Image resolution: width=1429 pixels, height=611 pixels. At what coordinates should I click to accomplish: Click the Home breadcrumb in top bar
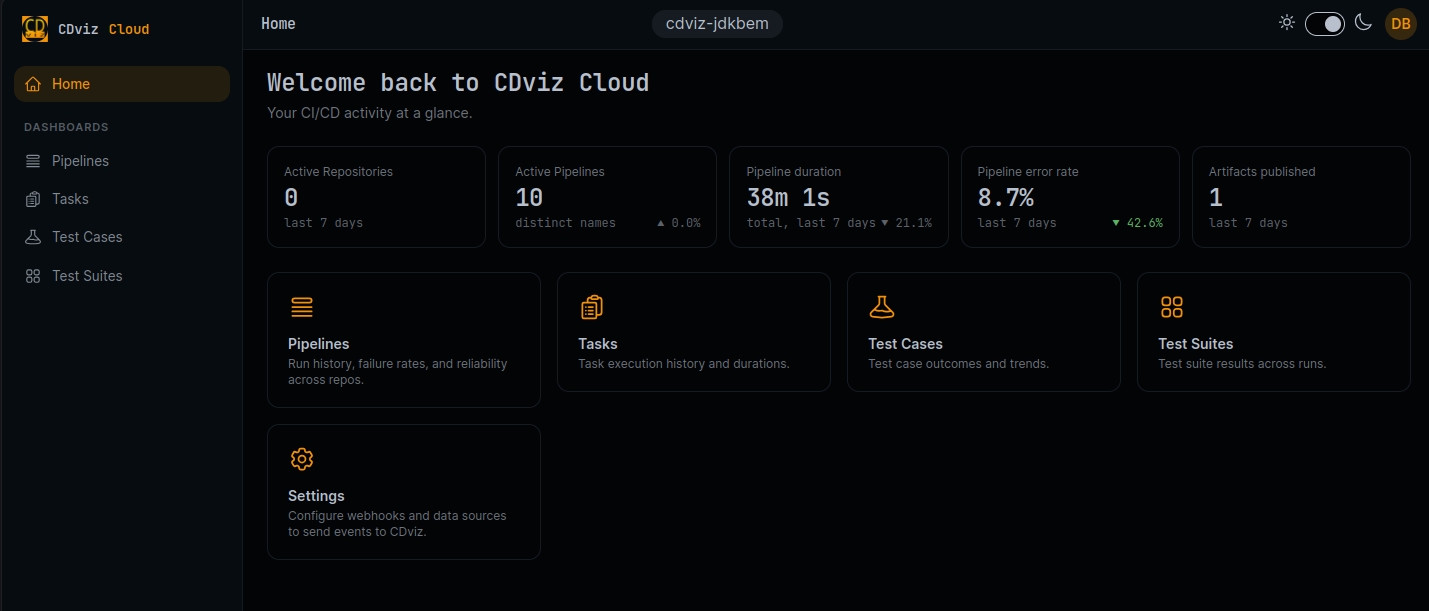(278, 23)
